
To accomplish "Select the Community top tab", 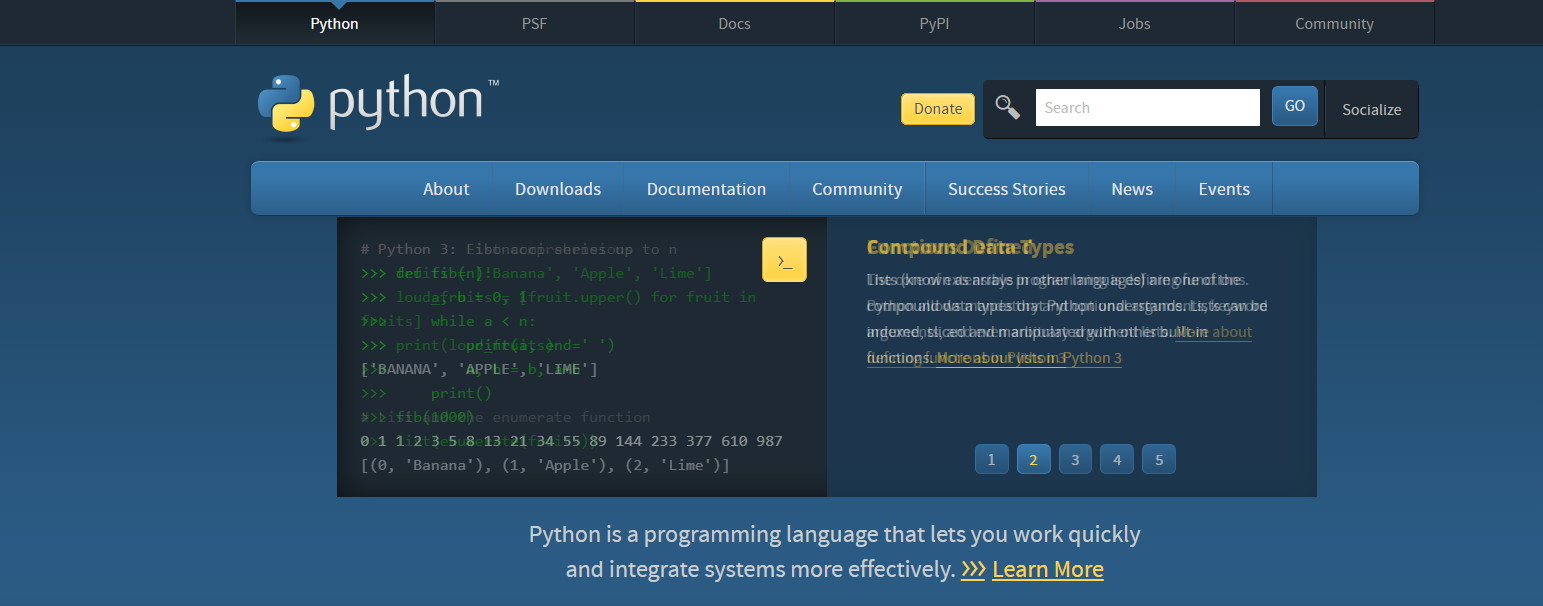I will point(1335,23).
